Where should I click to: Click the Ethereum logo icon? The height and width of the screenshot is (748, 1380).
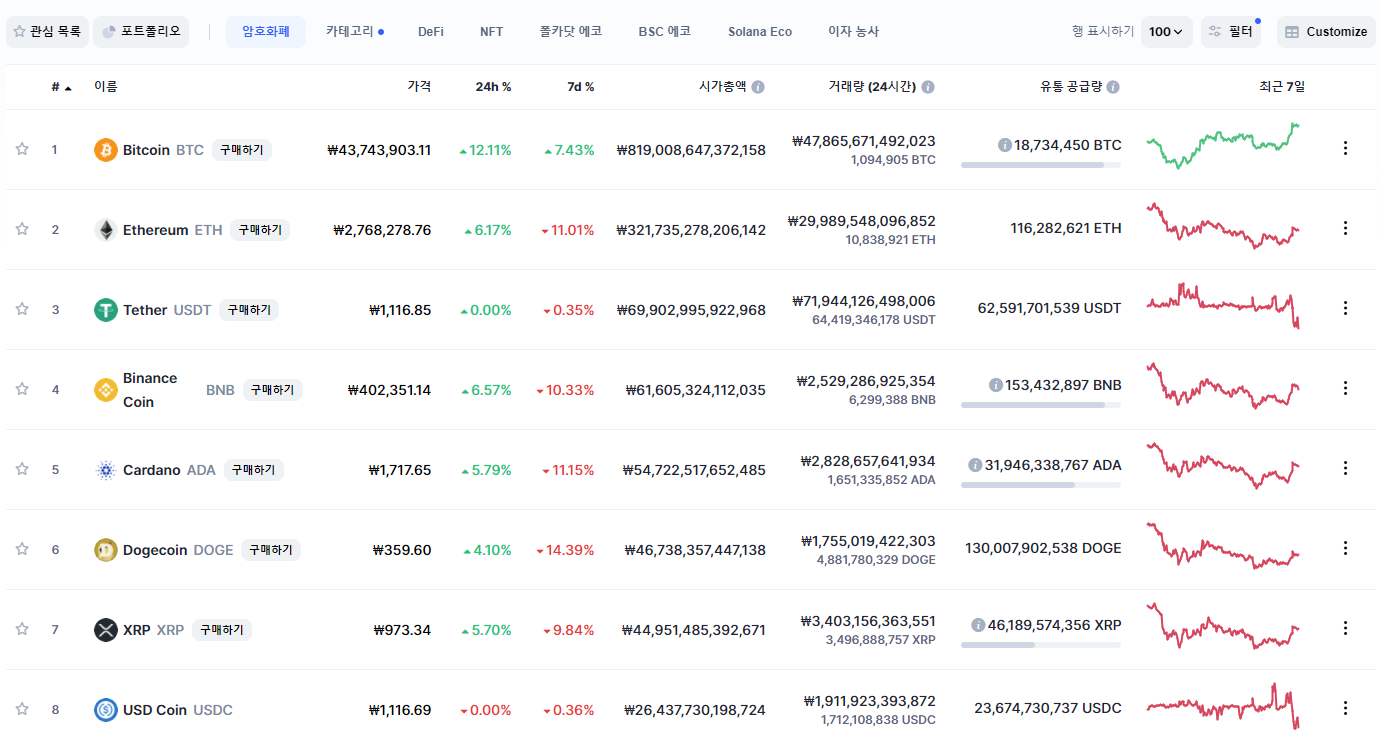coord(105,230)
